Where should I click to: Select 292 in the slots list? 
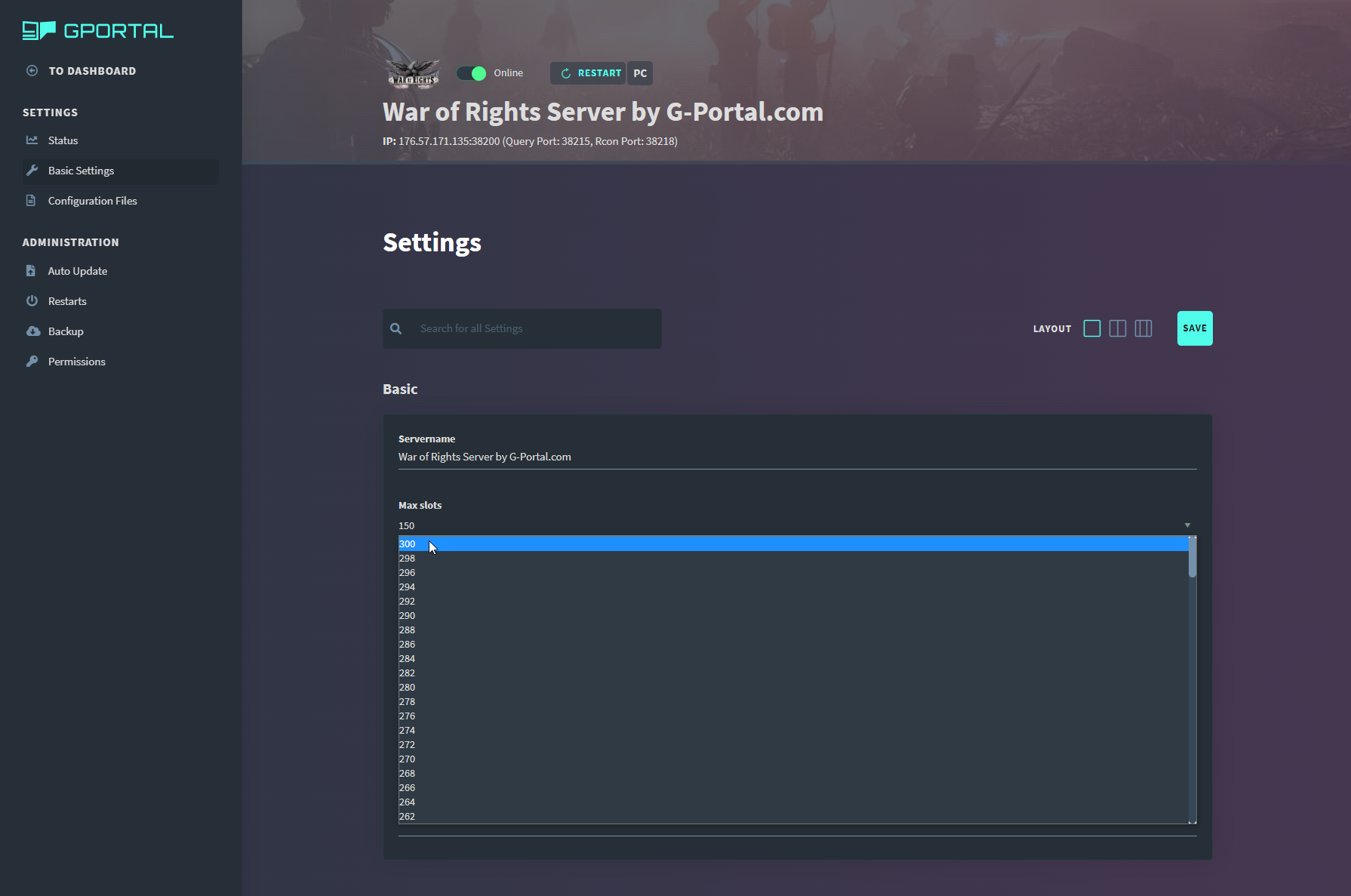coord(793,602)
